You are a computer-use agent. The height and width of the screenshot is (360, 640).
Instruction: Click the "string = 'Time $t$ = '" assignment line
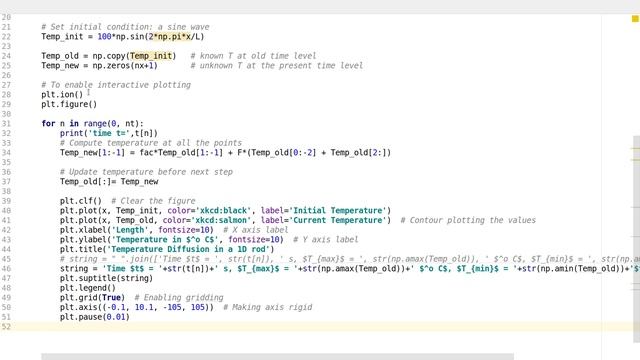[x=350, y=268]
